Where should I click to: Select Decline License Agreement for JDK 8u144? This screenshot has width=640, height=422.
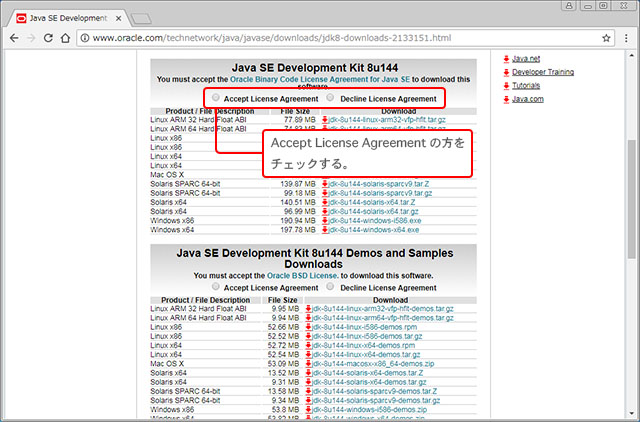[x=330, y=98]
